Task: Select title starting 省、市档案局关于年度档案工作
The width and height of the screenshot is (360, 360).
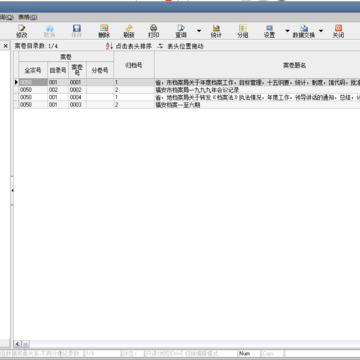Action: 257,82
